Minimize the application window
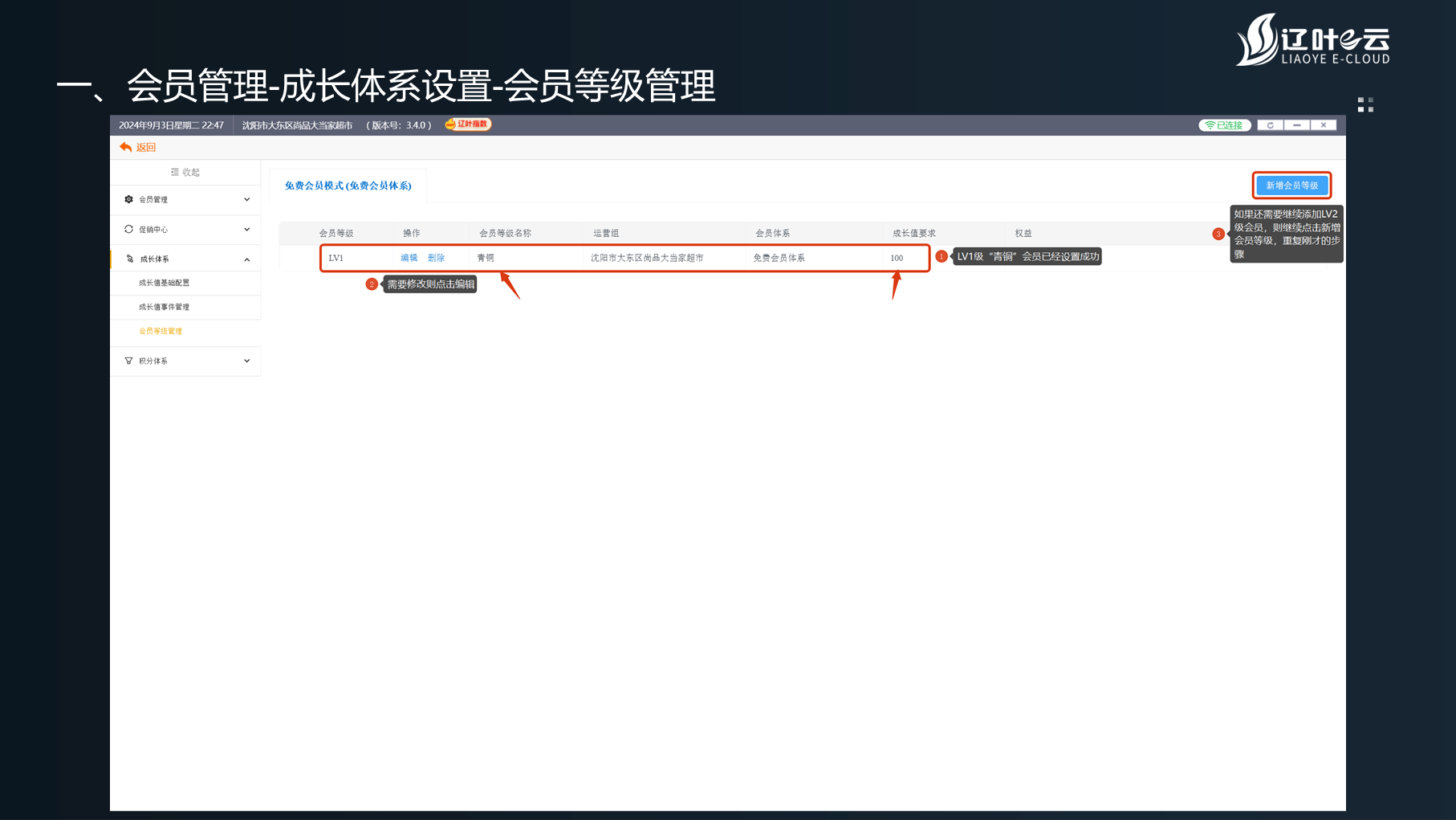1456x820 pixels. (x=1296, y=125)
